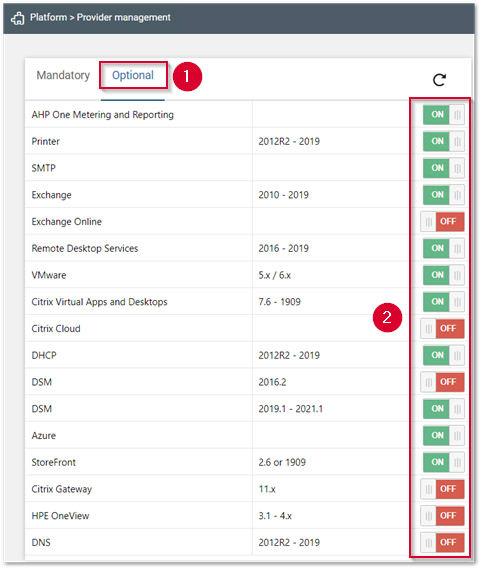
Task: Enable the DNS provider switch
Action: click(442, 542)
